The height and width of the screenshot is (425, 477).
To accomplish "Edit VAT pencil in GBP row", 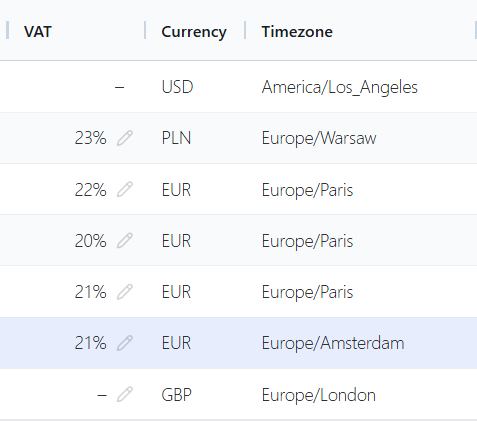I will 125,394.
